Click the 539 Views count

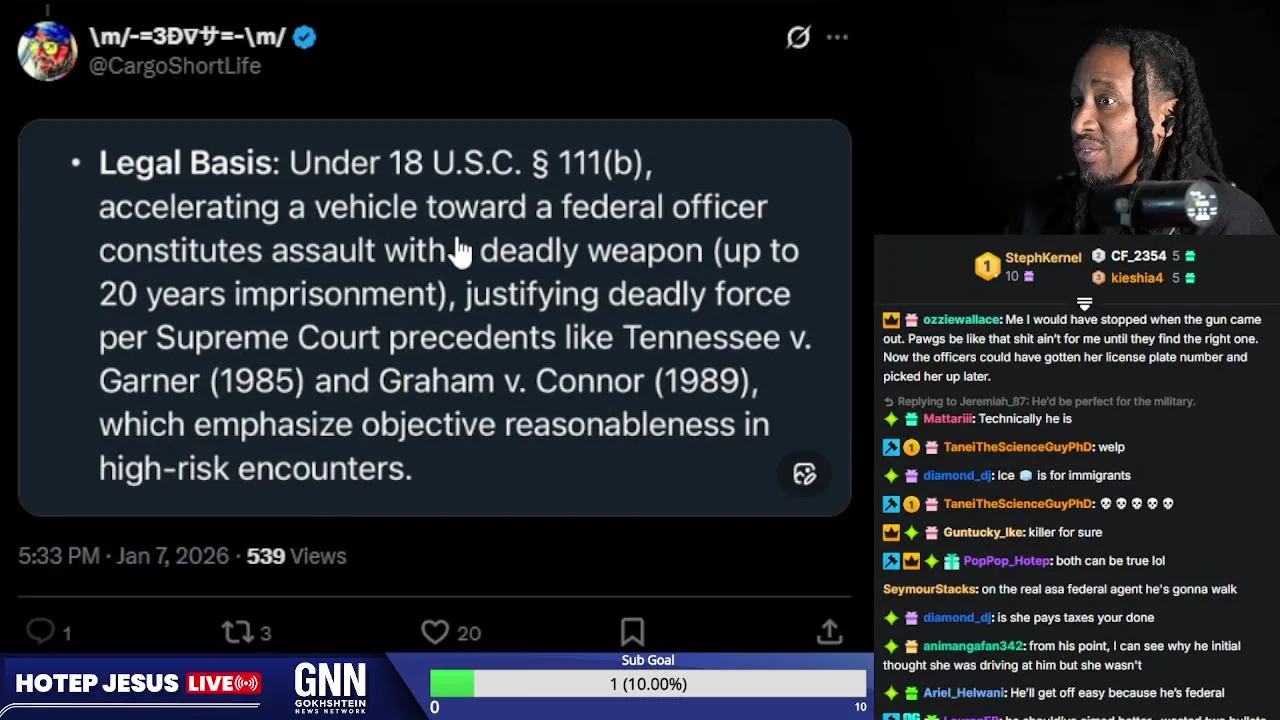coord(296,556)
